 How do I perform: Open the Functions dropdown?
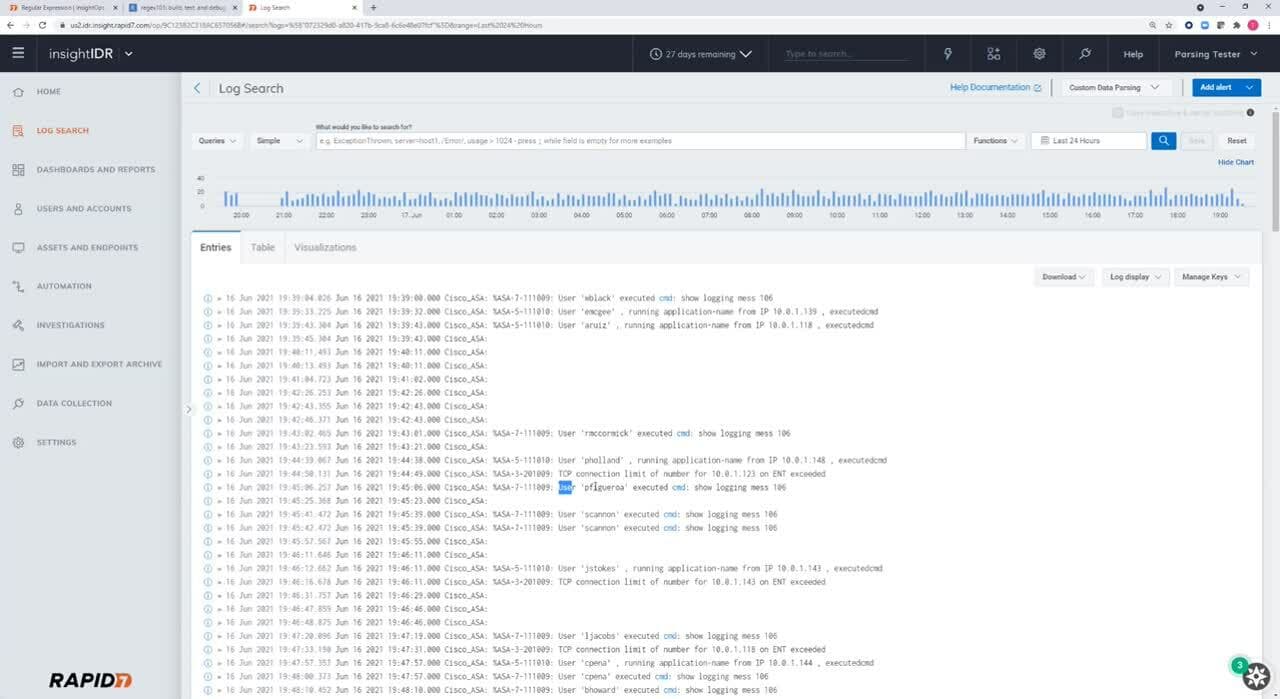996,141
